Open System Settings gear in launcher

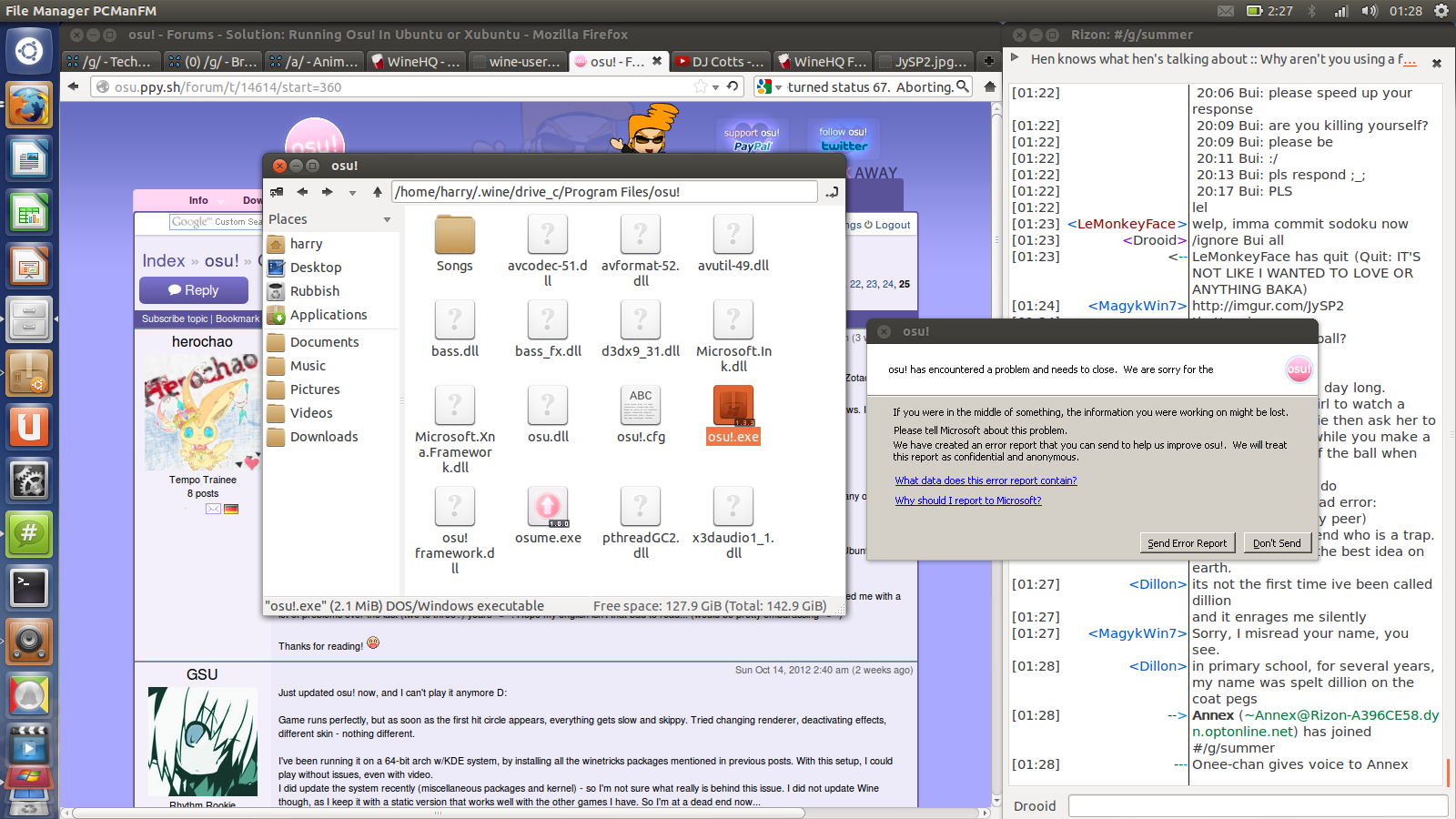coord(29,480)
